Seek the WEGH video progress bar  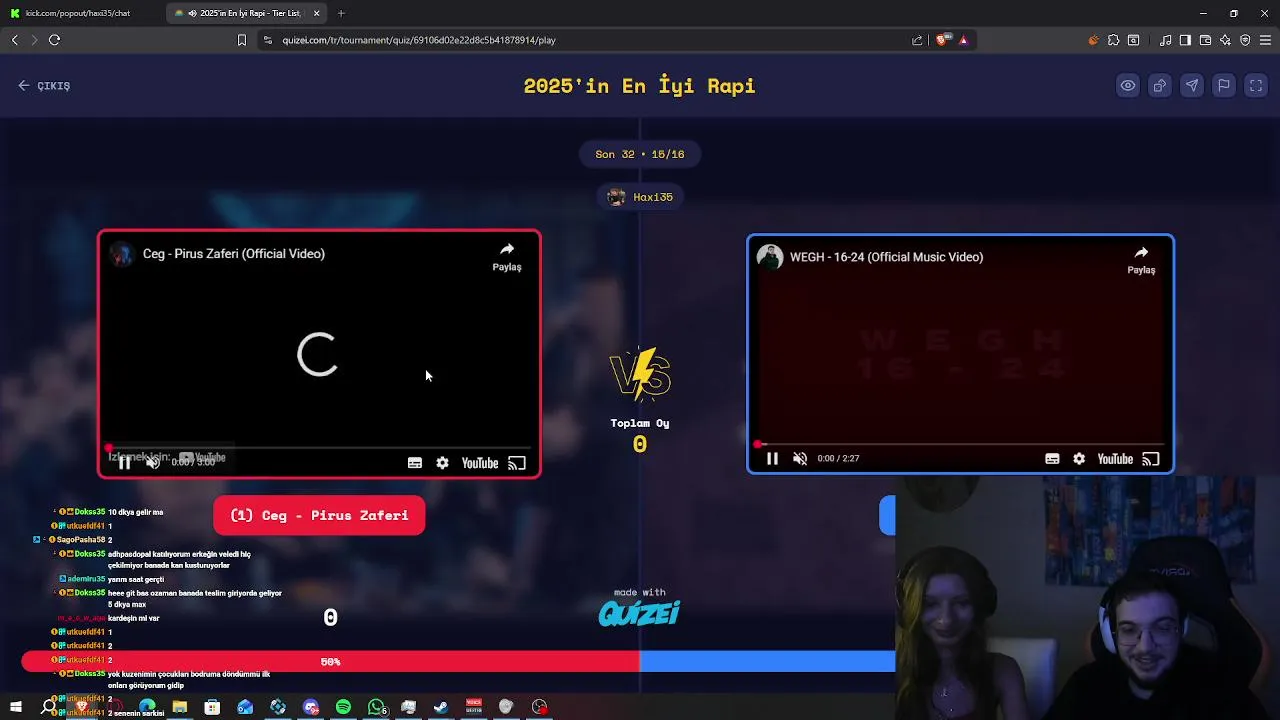961,444
